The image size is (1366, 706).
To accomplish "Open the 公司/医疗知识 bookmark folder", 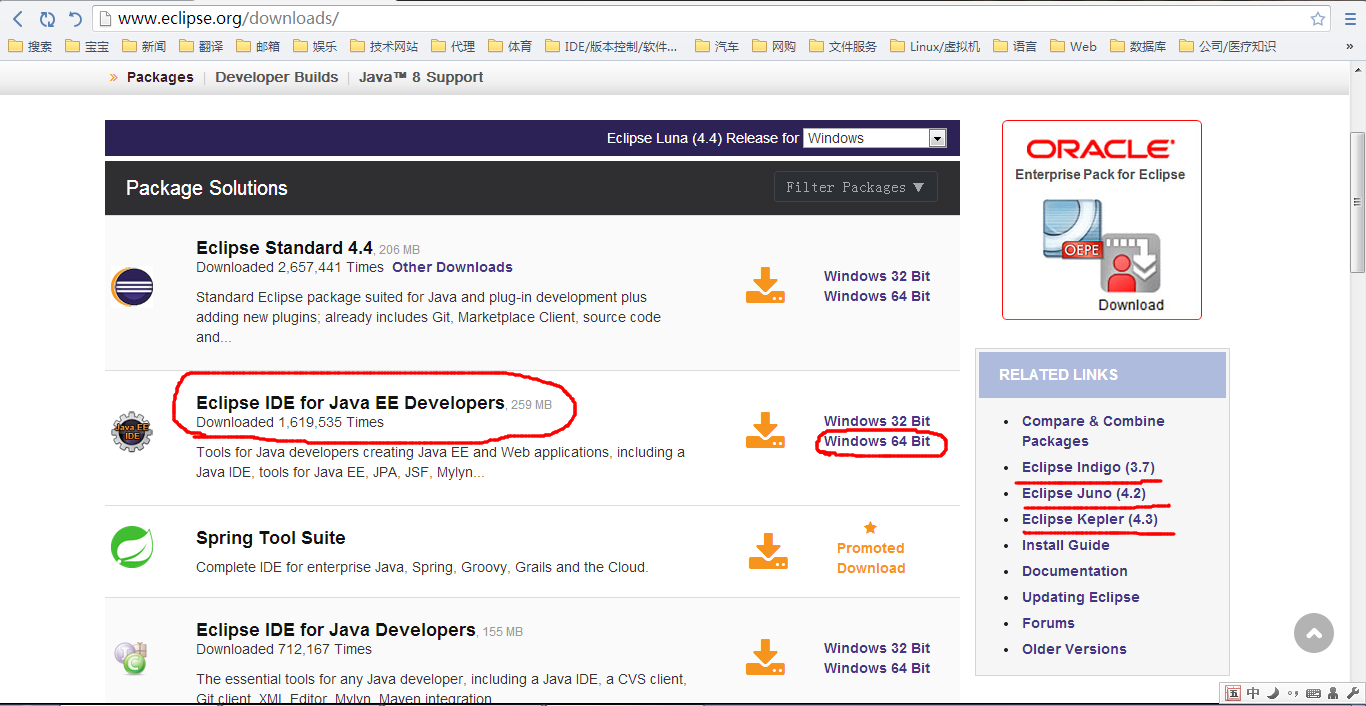I will [x=1228, y=46].
